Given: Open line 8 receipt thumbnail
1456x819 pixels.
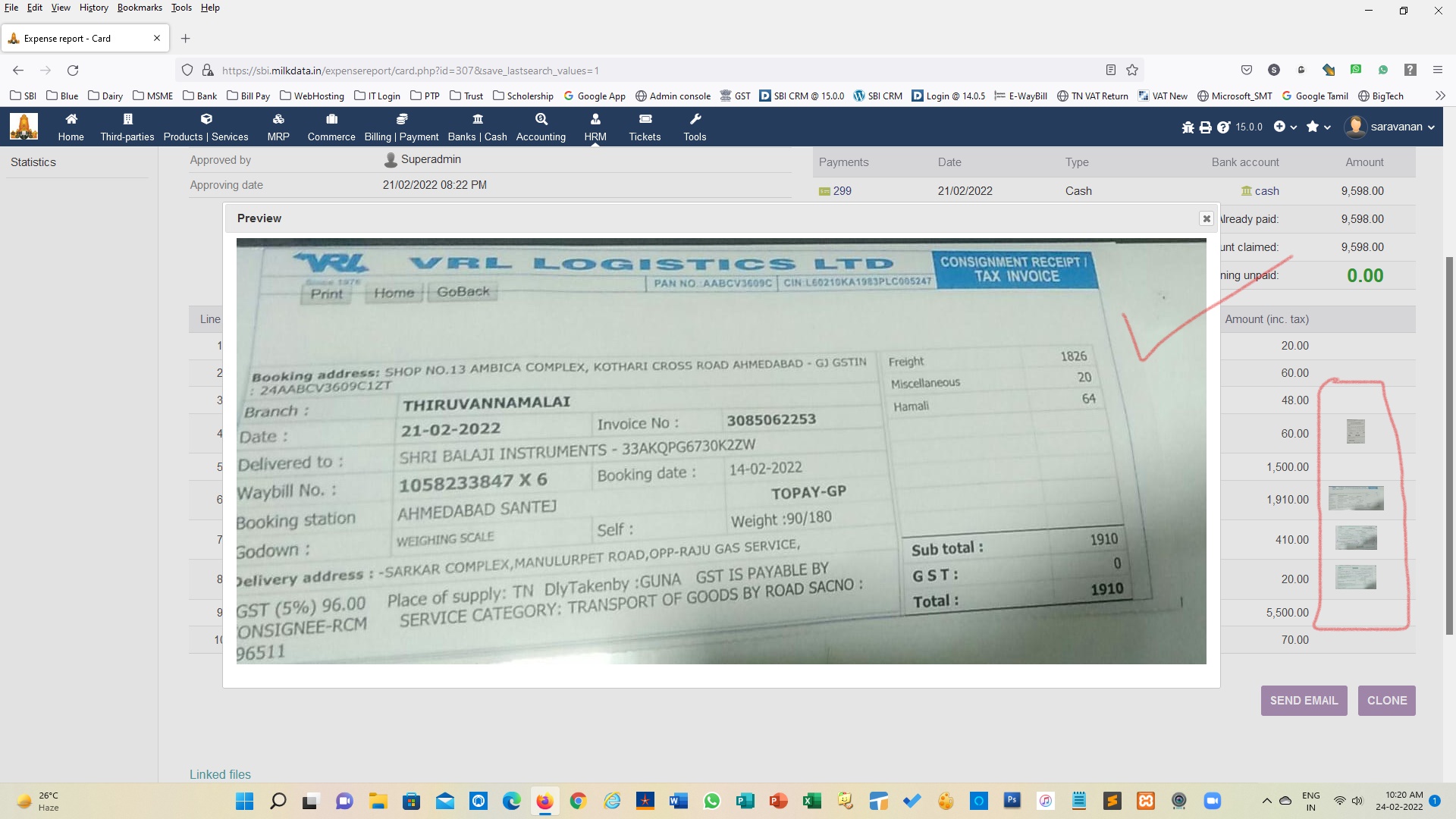Looking at the screenshot, I should pos(1356,577).
